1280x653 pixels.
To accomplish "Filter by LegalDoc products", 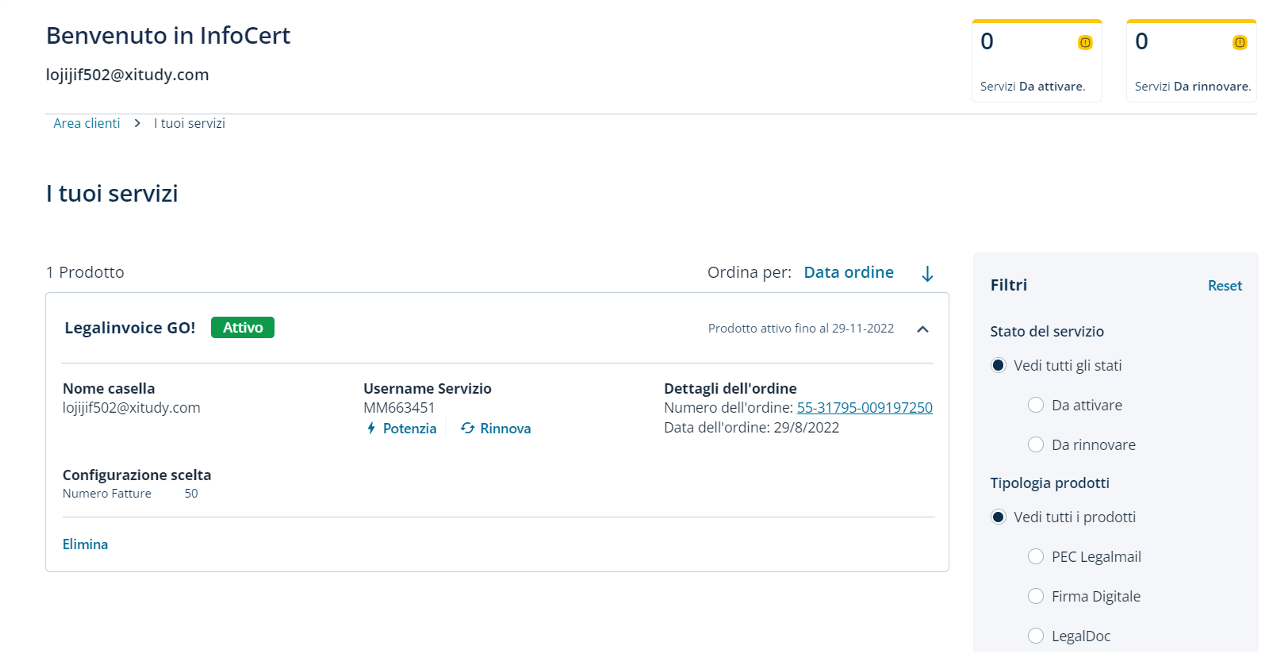I will coord(1036,636).
